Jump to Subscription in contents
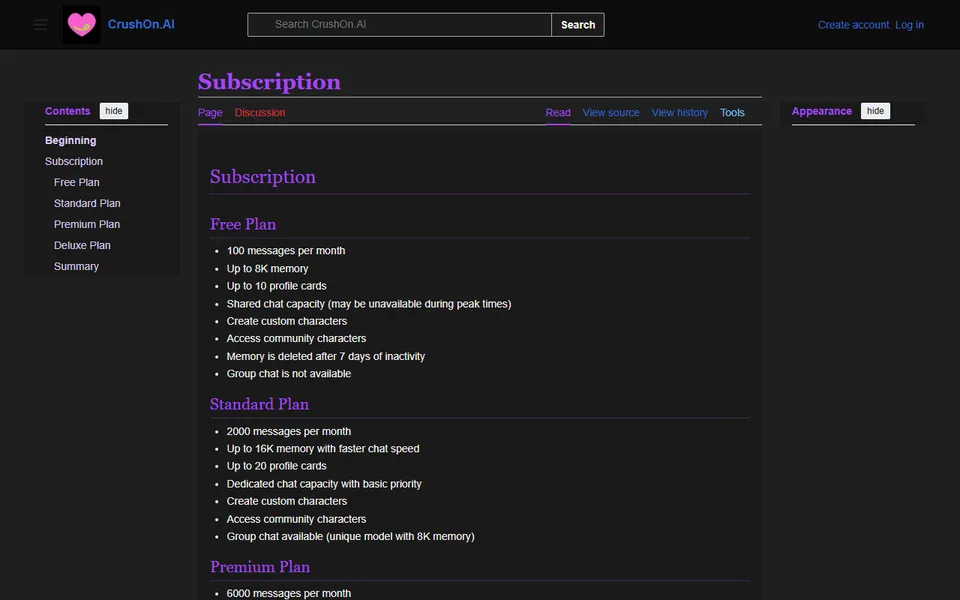 click(x=73, y=161)
